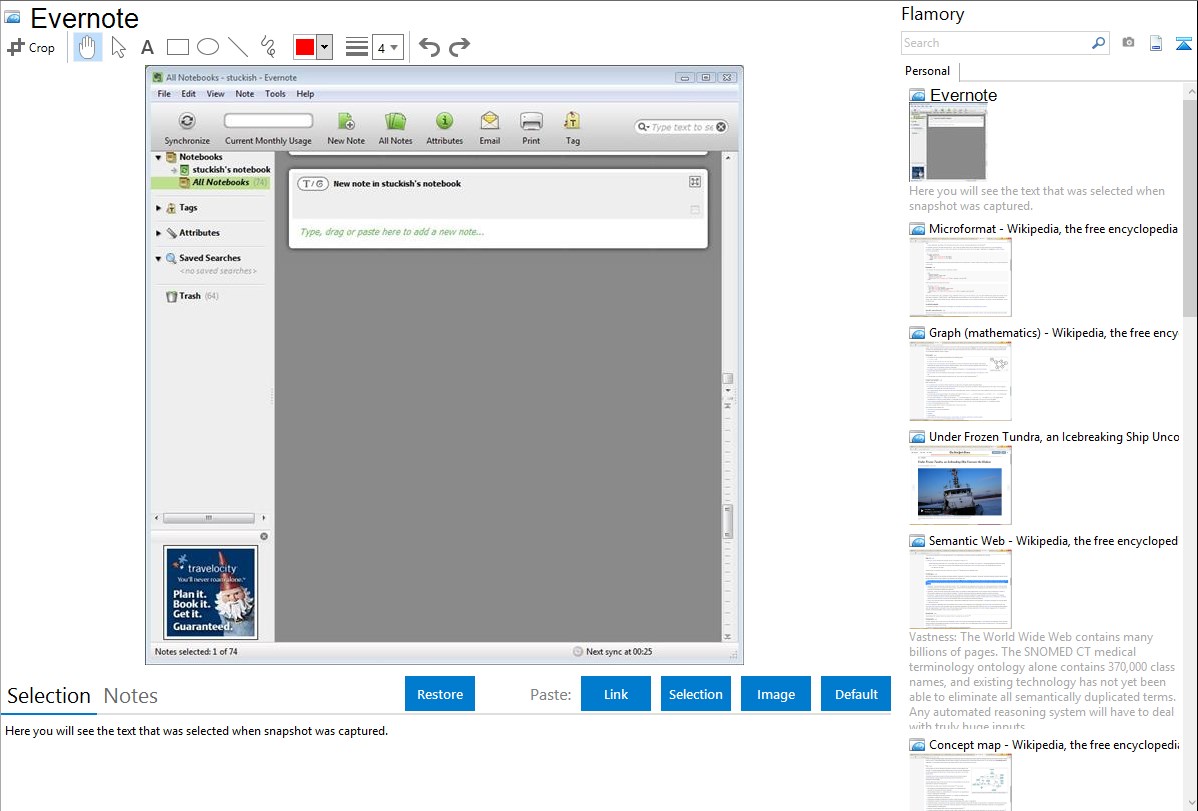Paste as Link button
The width and height of the screenshot is (1198, 811).
pyautogui.click(x=616, y=694)
